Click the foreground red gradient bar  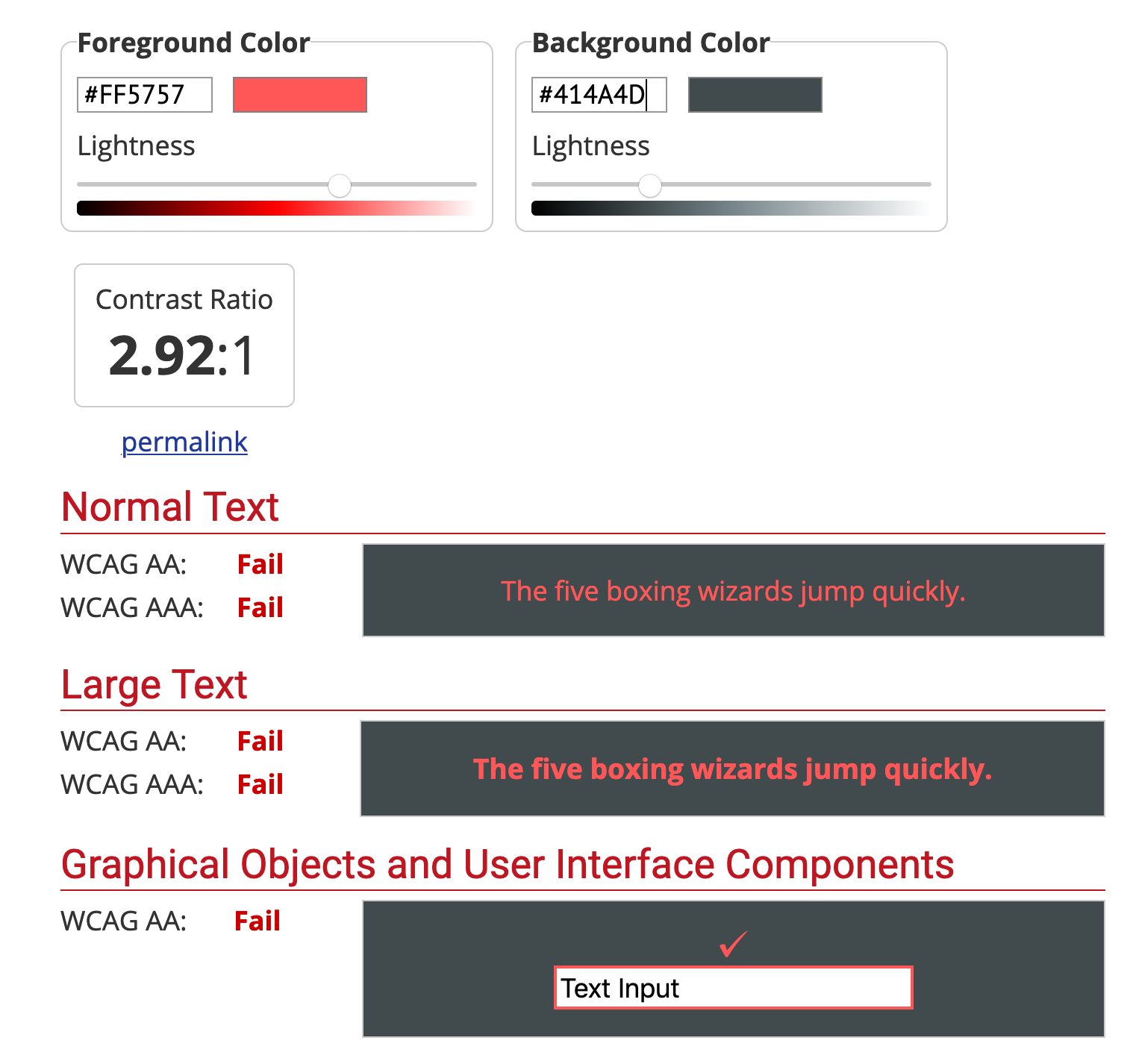276,208
